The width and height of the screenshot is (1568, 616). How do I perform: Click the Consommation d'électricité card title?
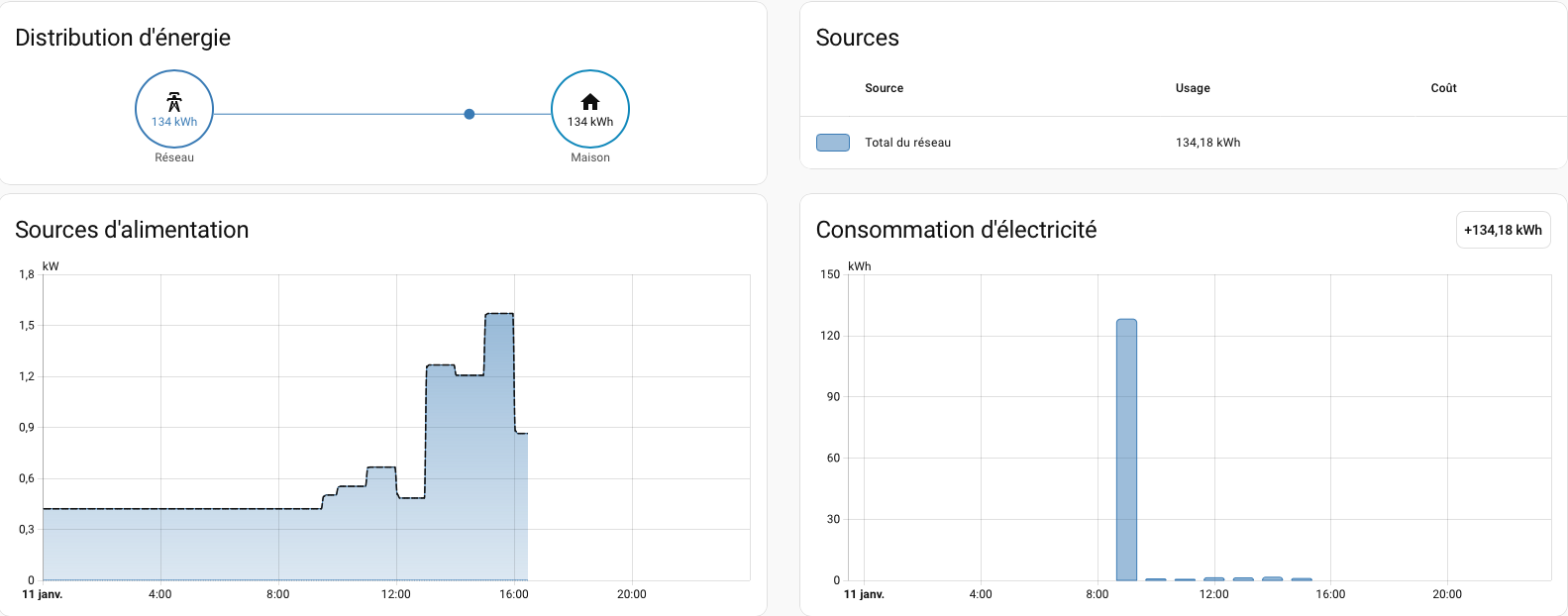(x=956, y=230)
